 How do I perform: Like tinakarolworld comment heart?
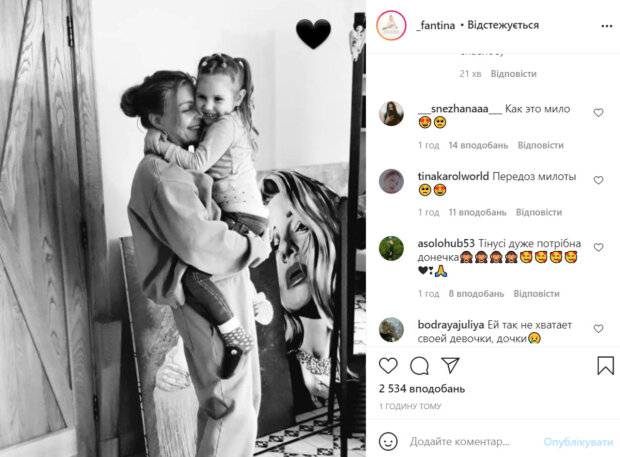[x=598, y=180]
